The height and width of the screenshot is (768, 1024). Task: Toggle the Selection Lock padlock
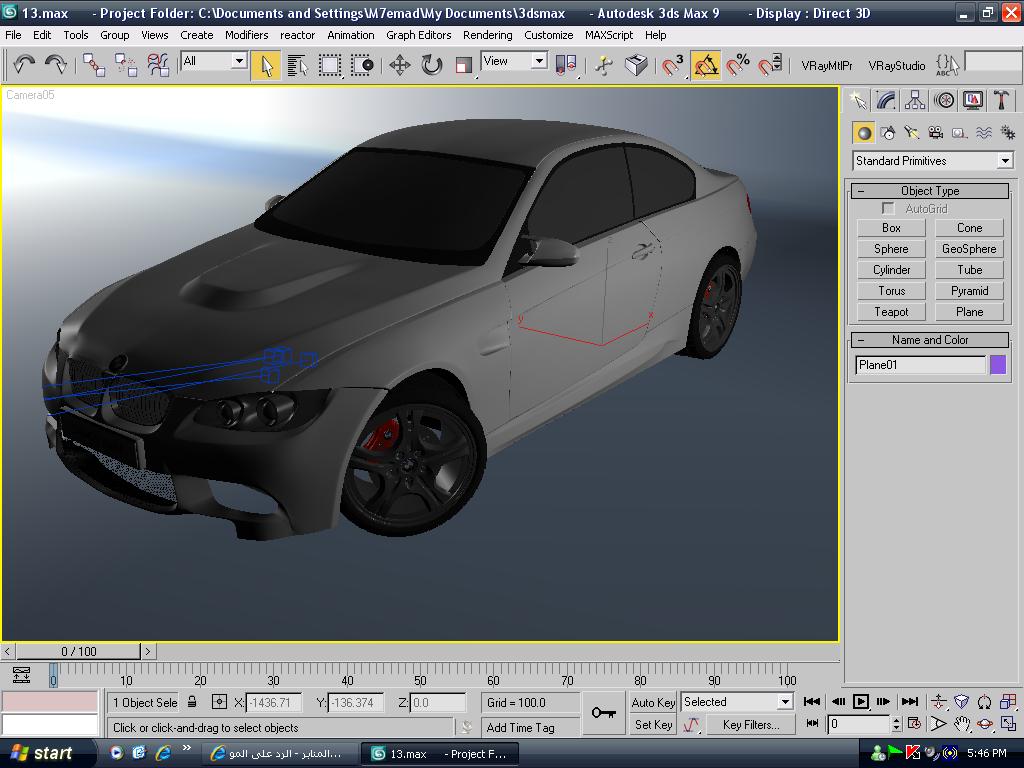192,702
